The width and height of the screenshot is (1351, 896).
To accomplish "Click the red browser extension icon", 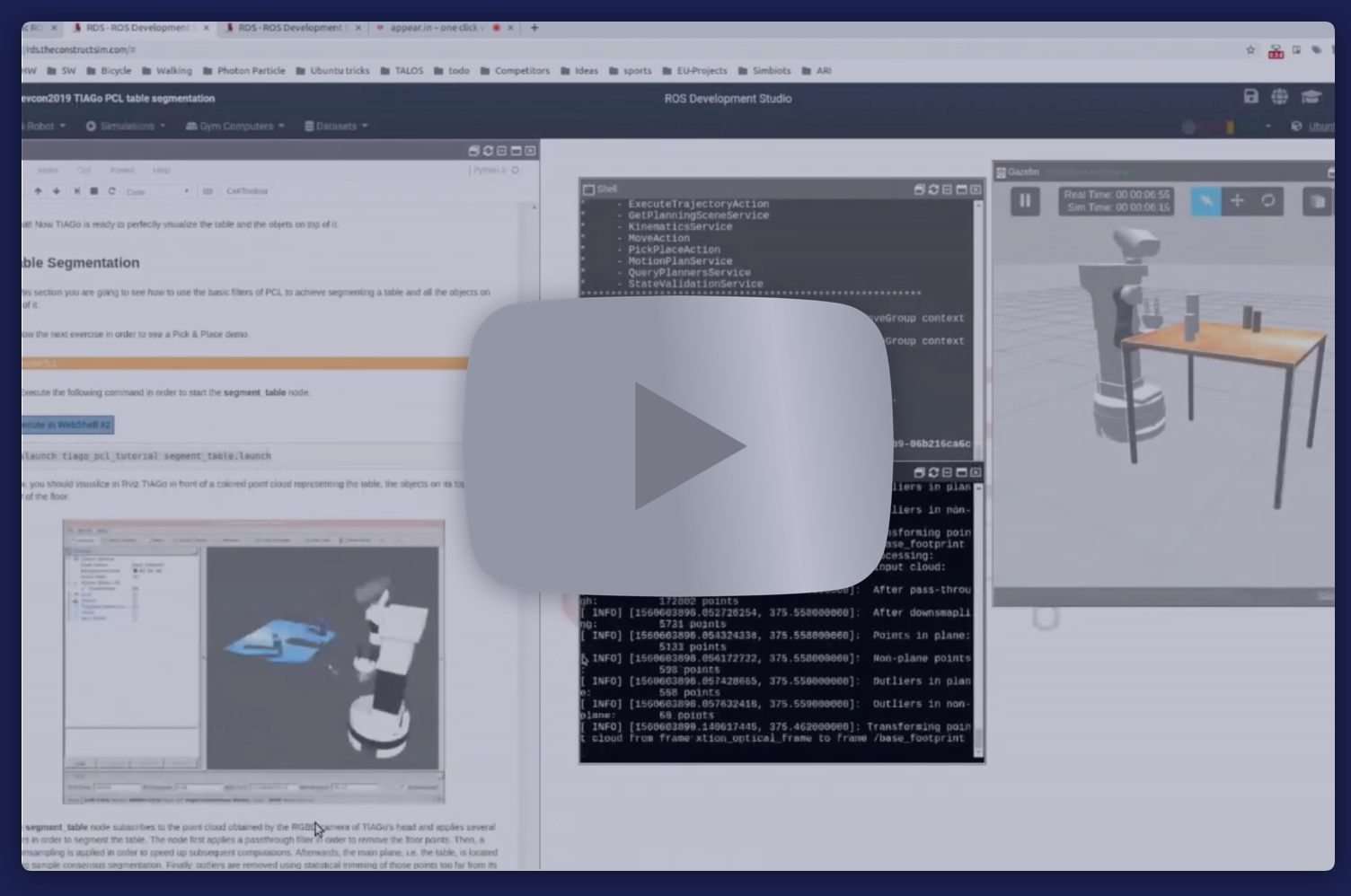I will click(1276, 51).
